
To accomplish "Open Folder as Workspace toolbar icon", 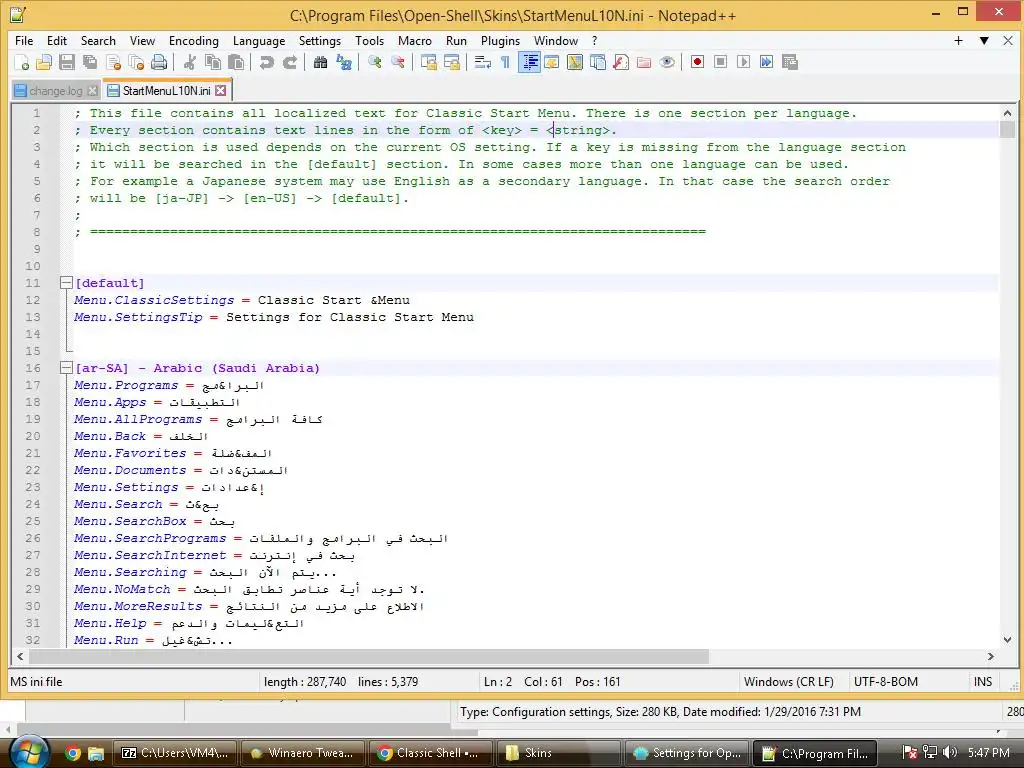I will tap(644, 62).
